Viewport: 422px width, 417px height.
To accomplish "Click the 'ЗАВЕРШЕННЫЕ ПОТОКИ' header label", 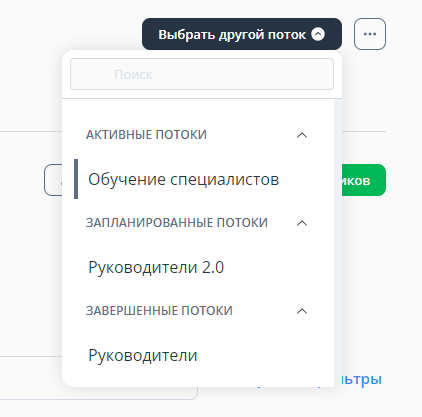I will 159,311.
